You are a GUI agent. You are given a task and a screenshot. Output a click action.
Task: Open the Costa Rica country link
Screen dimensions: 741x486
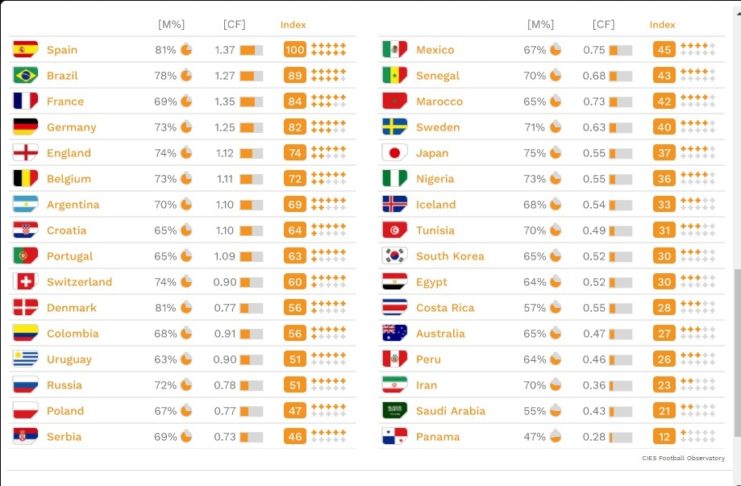pos(445,308)
